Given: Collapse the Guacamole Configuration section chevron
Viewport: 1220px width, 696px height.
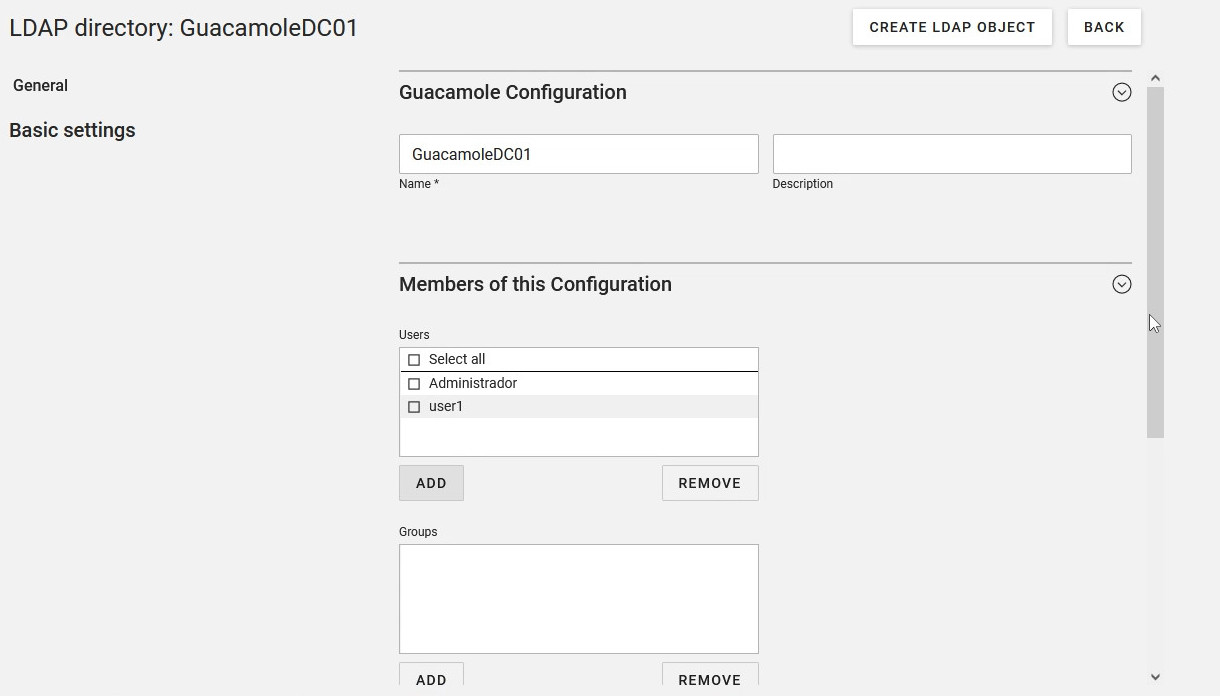Looking at the screenshot, I should pyautogui.click(x=1121, y=92).
